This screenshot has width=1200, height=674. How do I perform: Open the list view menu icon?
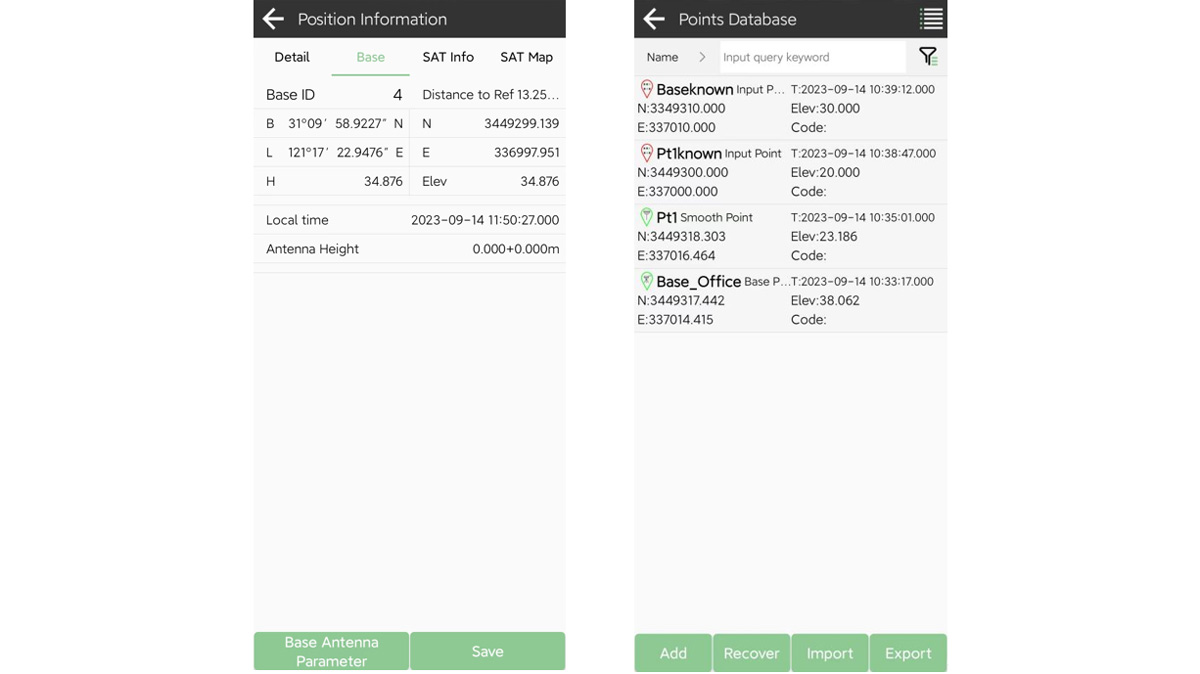click(930, 19)
